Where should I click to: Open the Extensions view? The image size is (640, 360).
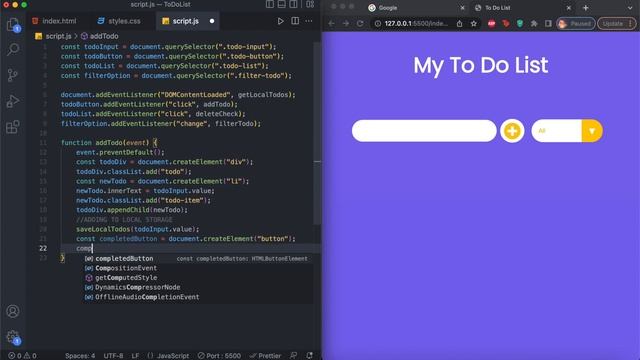click(x=13, y=127)
